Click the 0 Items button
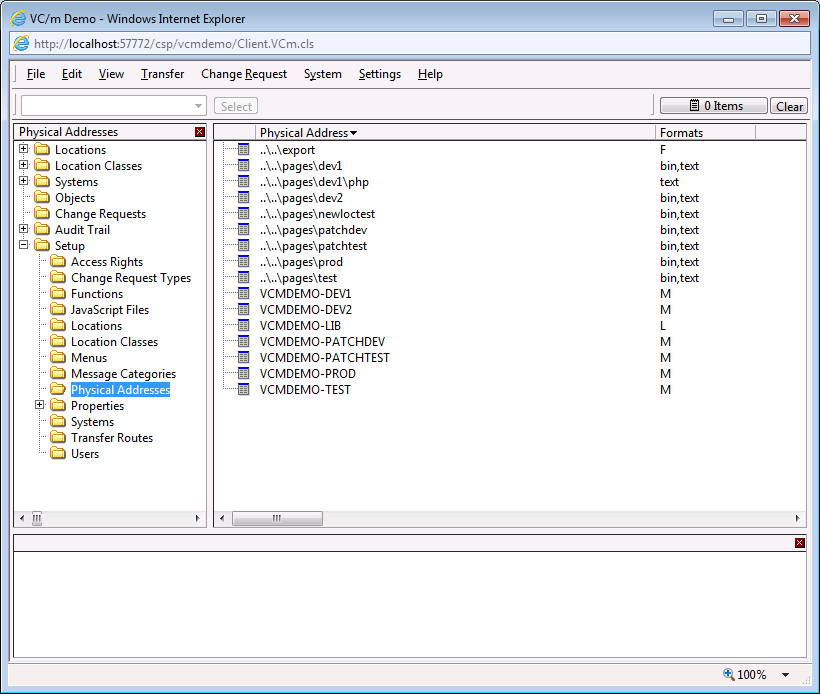820x694 pixels. coord(714,106)
